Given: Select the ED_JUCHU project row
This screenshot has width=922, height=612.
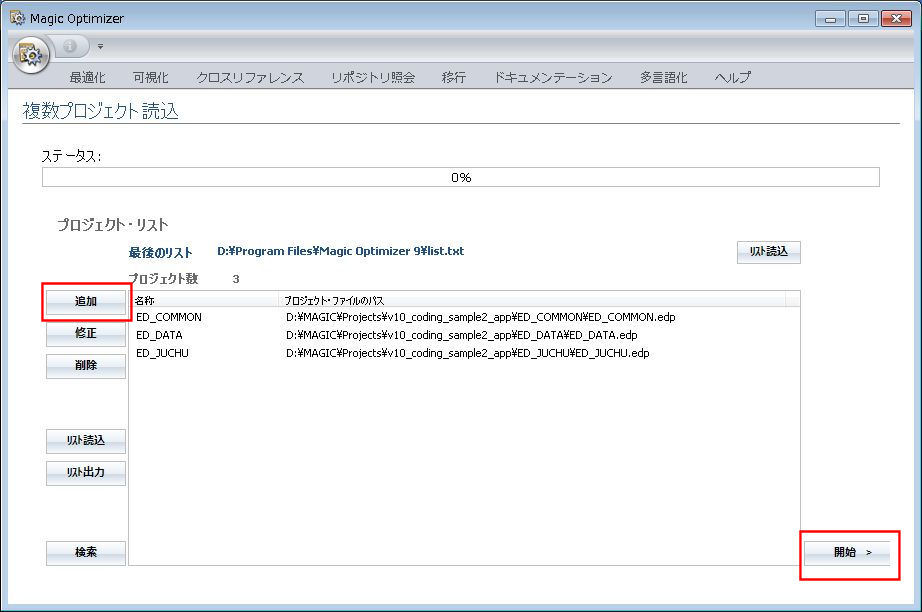Looking at the screenshot, I should click(162, 353).
